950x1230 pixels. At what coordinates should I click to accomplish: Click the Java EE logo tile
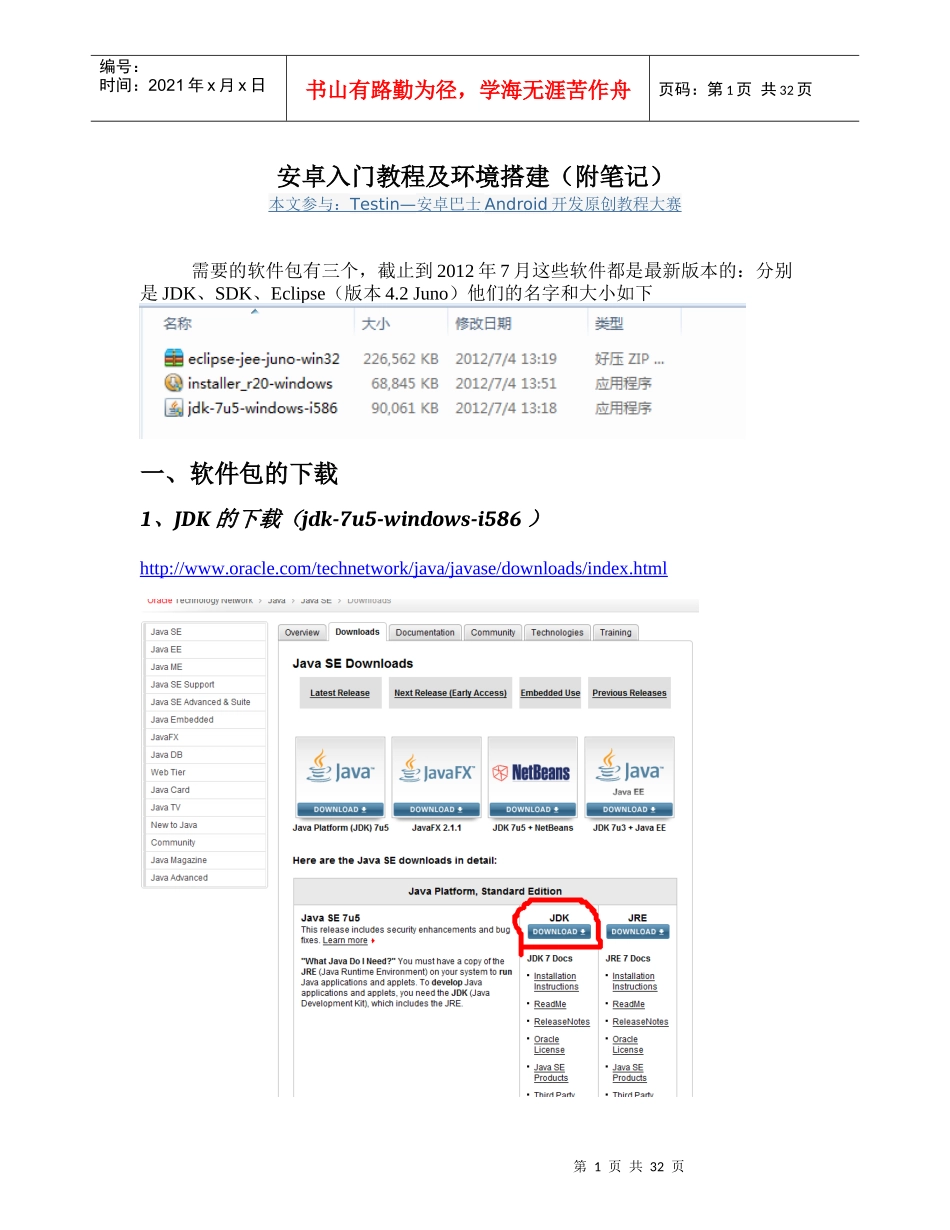(629, 770)
